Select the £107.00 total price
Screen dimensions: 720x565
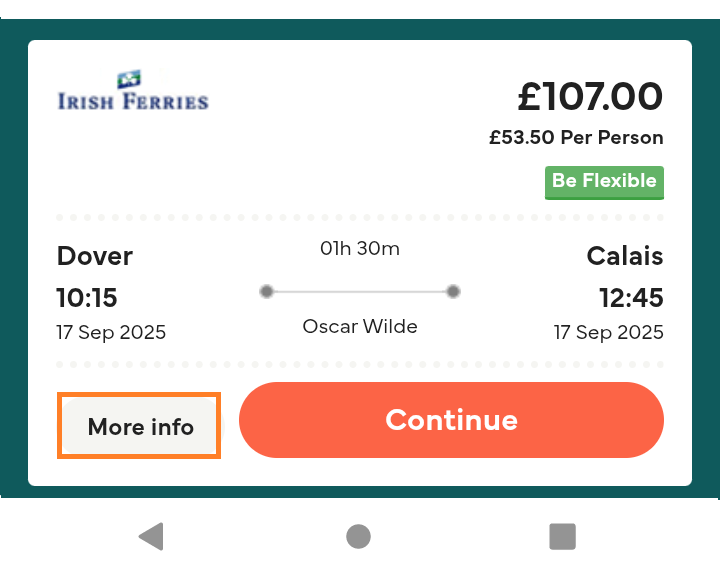590,96
